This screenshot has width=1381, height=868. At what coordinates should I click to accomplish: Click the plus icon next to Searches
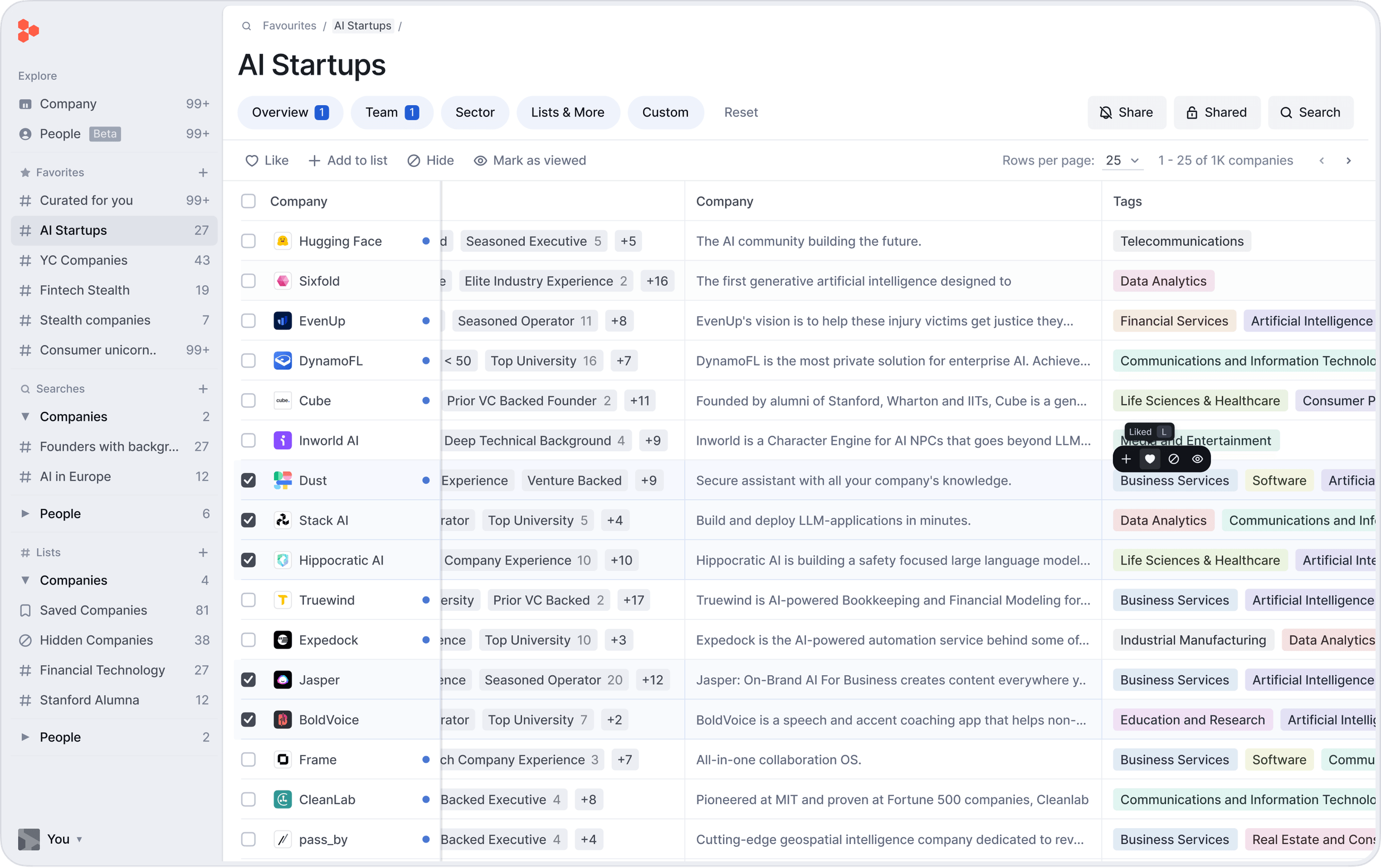[203, 388]
